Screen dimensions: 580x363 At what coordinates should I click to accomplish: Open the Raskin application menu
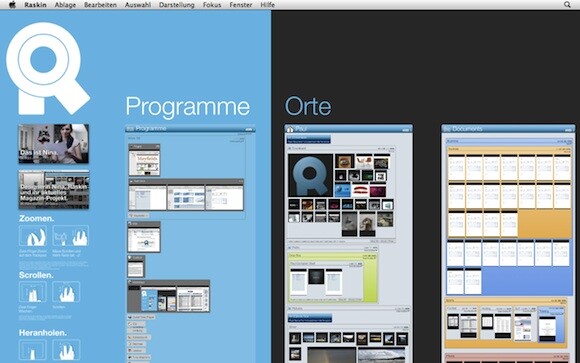[36, 5]
